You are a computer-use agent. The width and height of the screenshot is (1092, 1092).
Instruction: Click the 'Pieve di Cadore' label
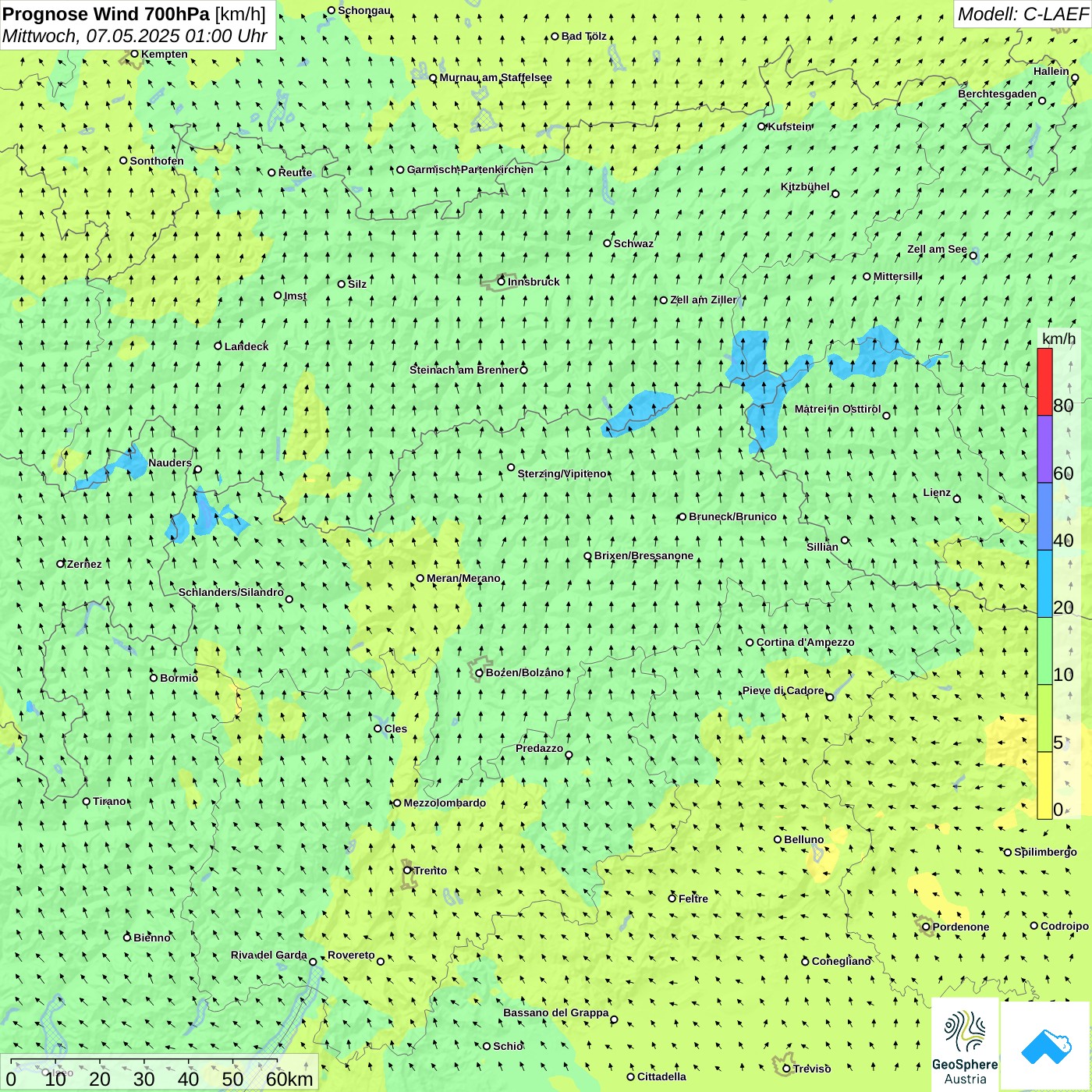[783, 691]
